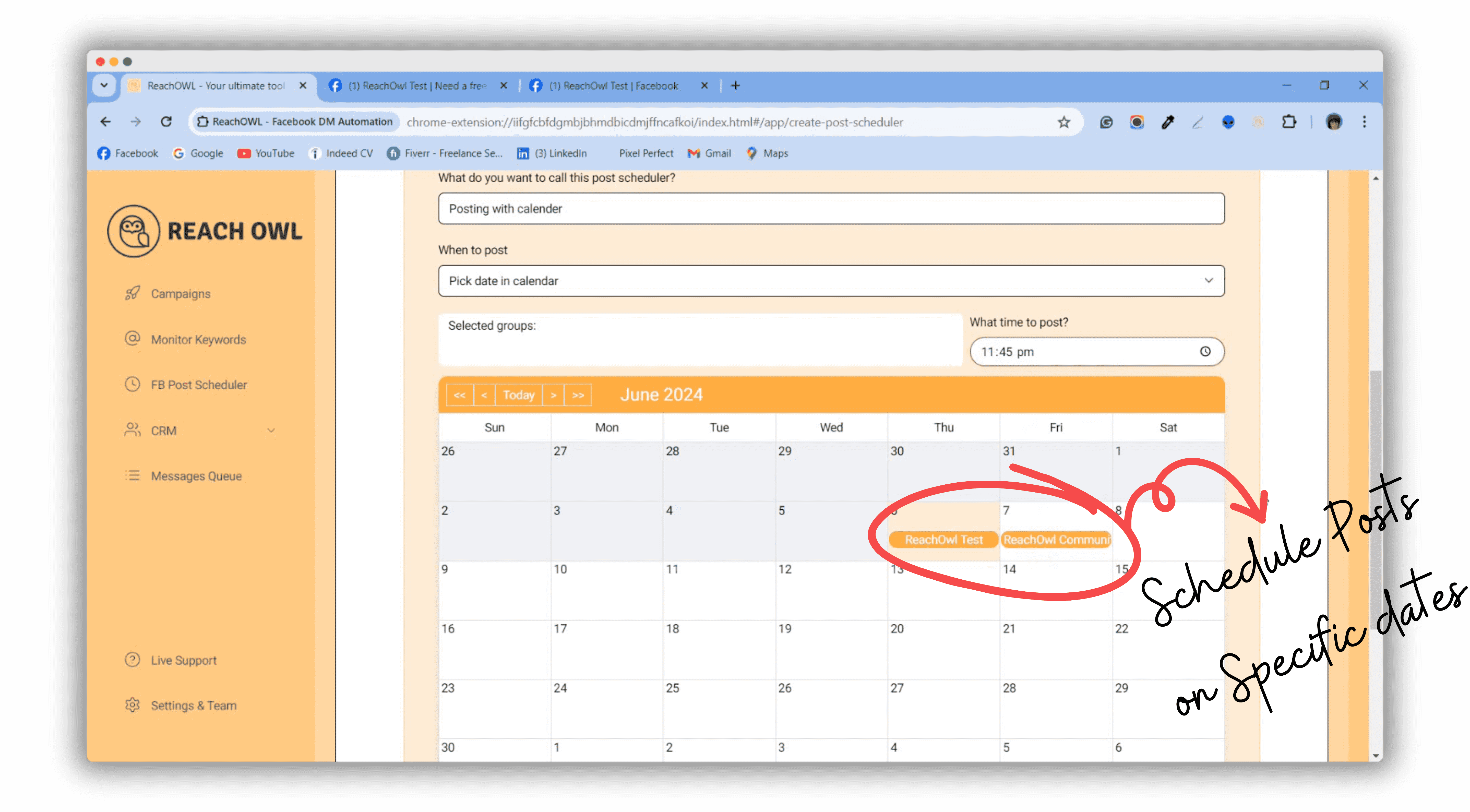Screen dimensions: 1470x812
Task: Expand the CRM section chevron
Action: 272,430
